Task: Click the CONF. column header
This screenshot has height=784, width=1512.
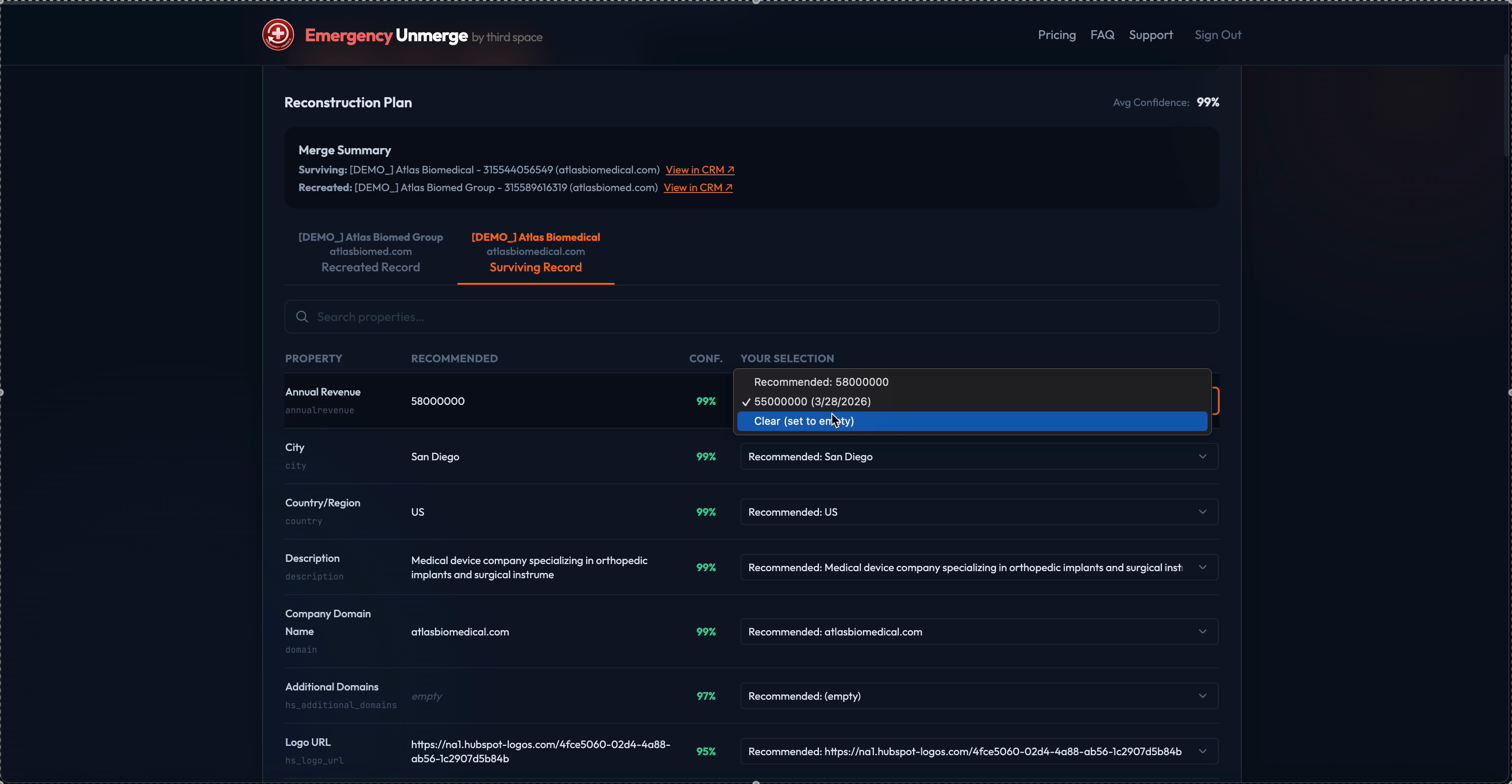Action: (705, 359)
